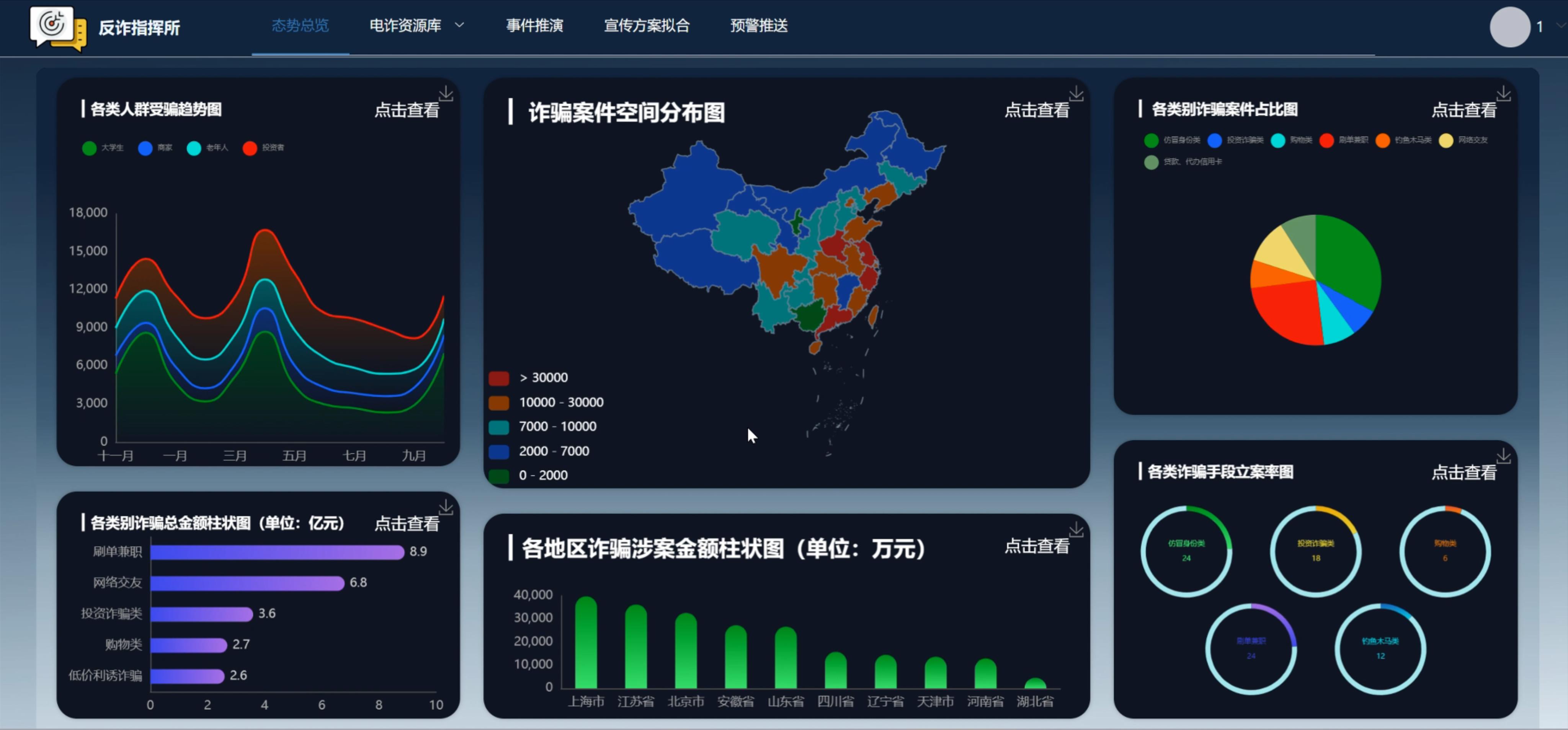Click the download icon on 各类别诈骗总金额柱状图 panel
Image resolution: width=1568 pixels, height=730 pixels.
(x=448, y=507)
